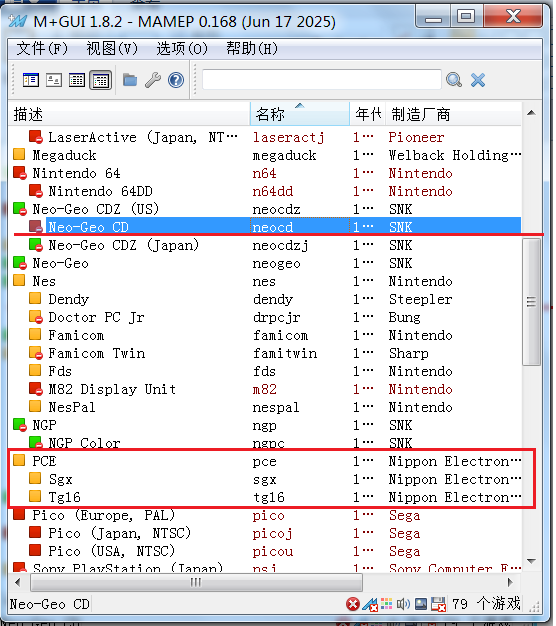Viewport: 556px width, 626px height.
Task: Open settings via the wrench icon
Action: [x=153, y=80]
